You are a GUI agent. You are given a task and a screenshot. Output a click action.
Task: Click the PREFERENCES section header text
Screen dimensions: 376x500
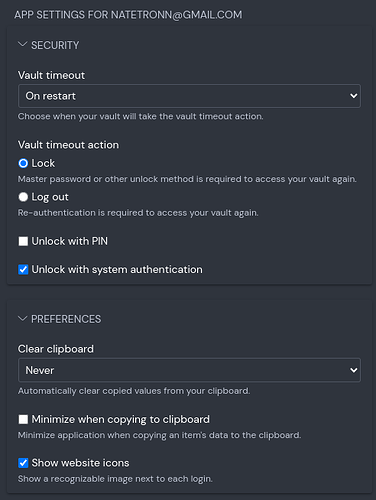[66, 319]
